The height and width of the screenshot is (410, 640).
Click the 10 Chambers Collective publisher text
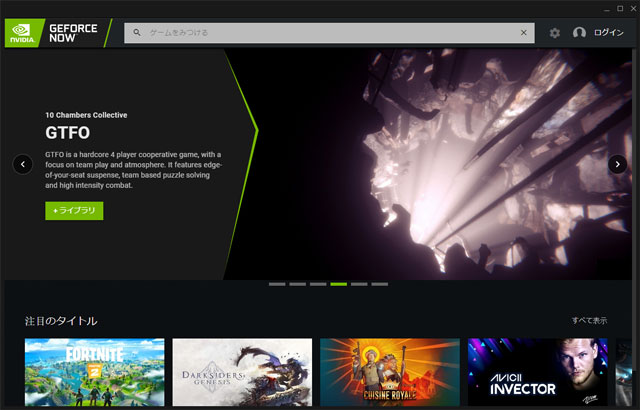[x=86, y=115]
